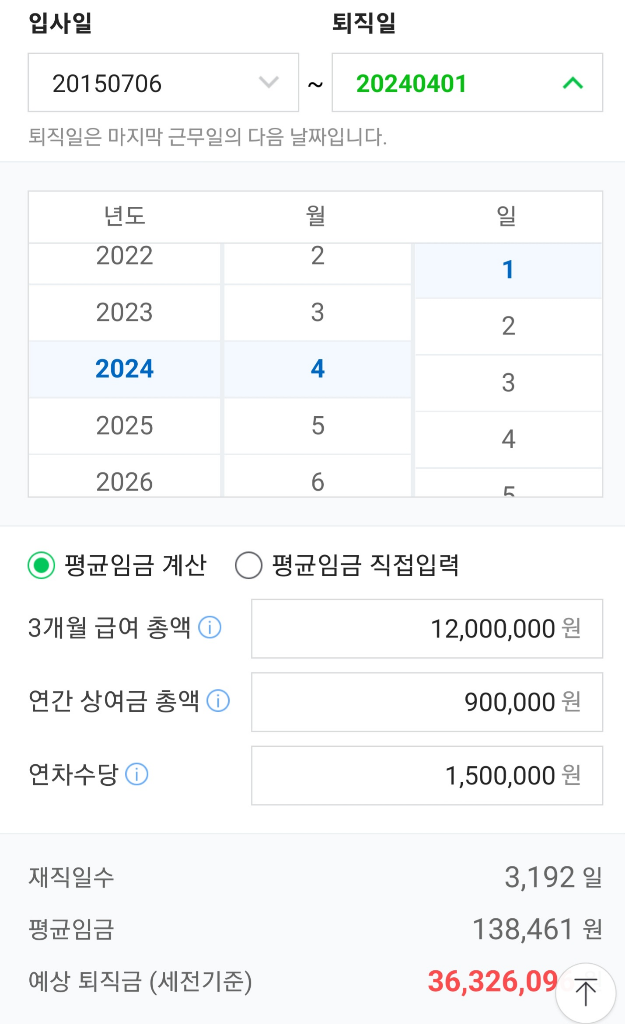Image resolution: width=625 pixels, height=1024 pixels.
Task: Pick year 2025 in date picker
Action: 124,426
